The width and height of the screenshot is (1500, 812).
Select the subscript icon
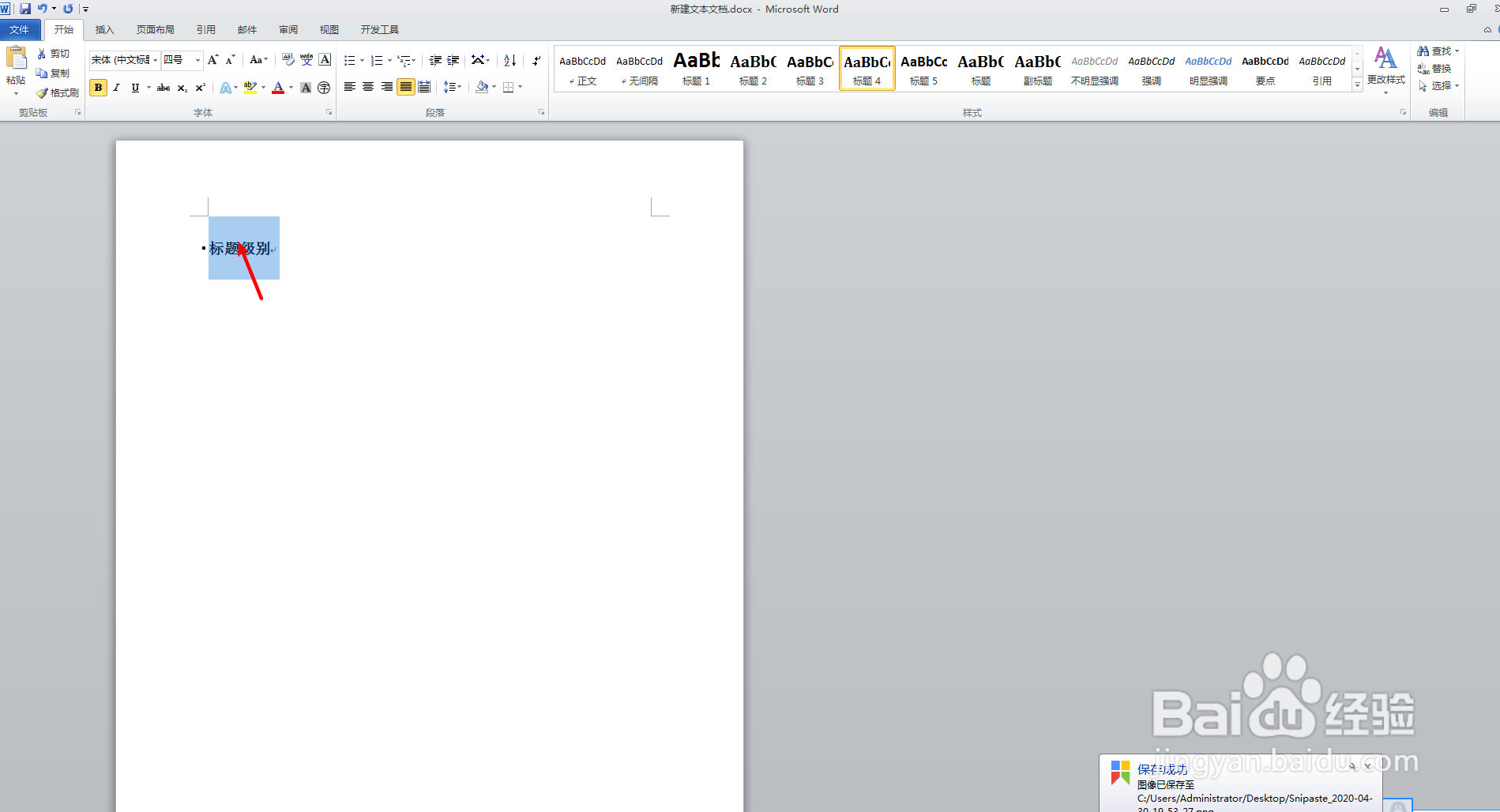pos(180,88)
